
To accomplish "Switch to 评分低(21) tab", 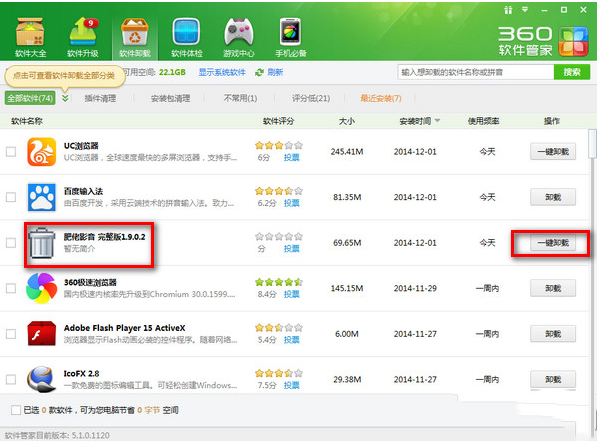I will point(311,98).
